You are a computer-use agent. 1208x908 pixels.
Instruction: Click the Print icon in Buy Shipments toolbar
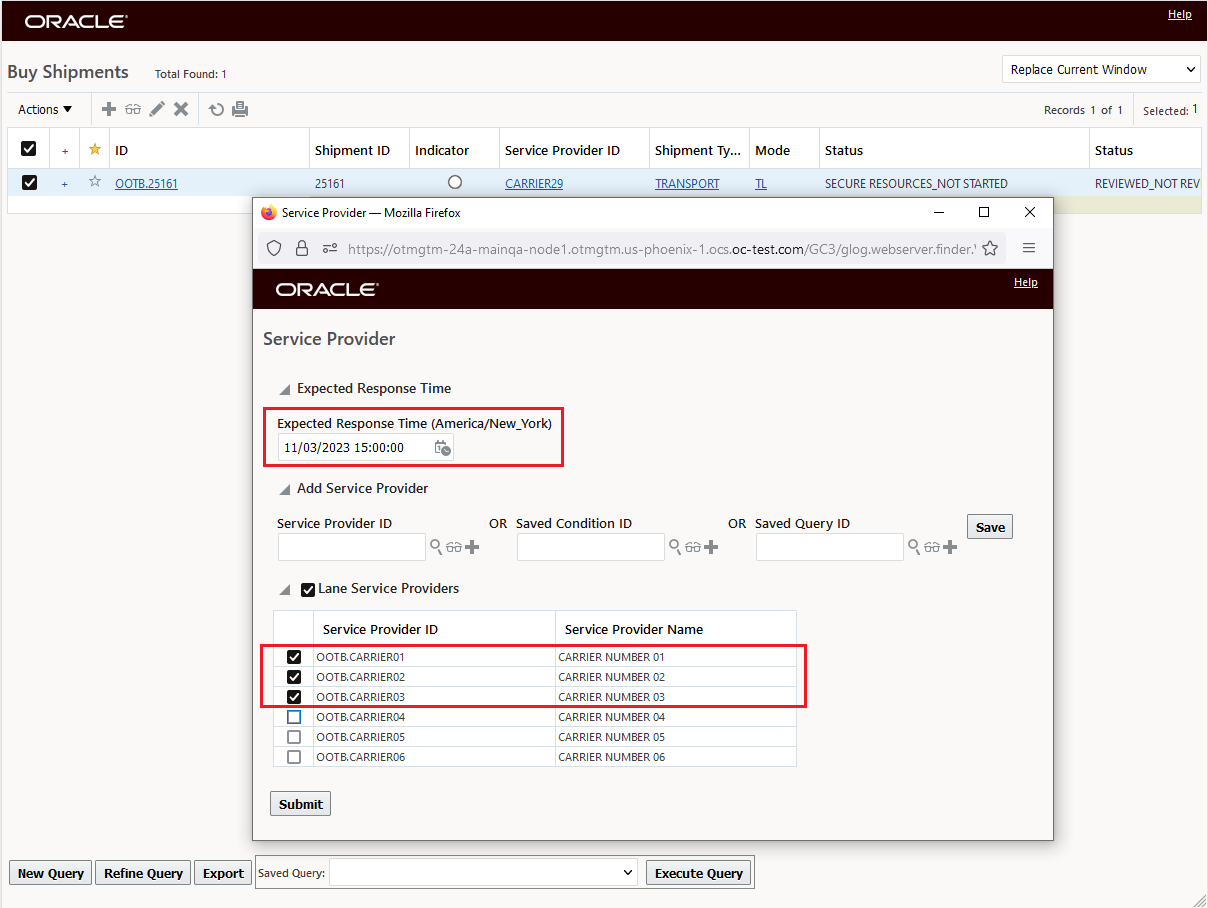click(240, 109)
